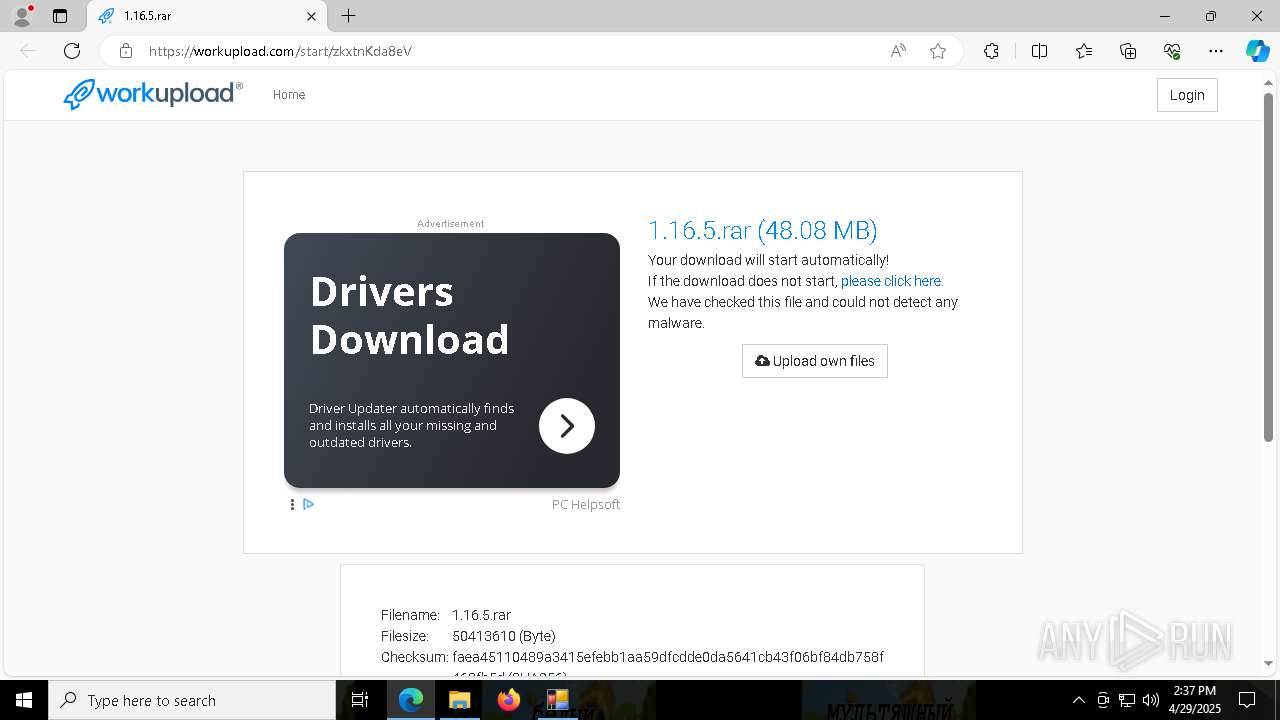This screenshot has width=1280, height=720.
Task: Go to Home menu item
Action: tap(289, 95)
